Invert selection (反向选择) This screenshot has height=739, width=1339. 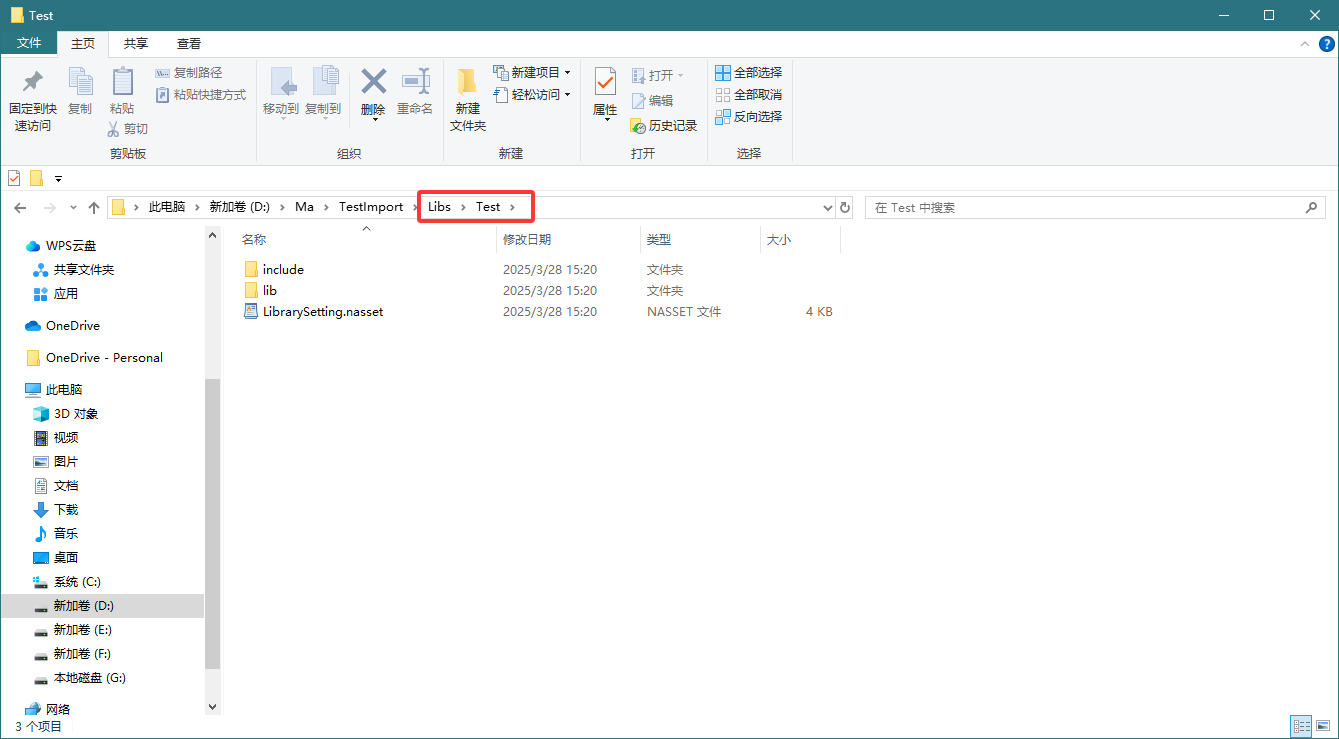click(x=748, y=117)
